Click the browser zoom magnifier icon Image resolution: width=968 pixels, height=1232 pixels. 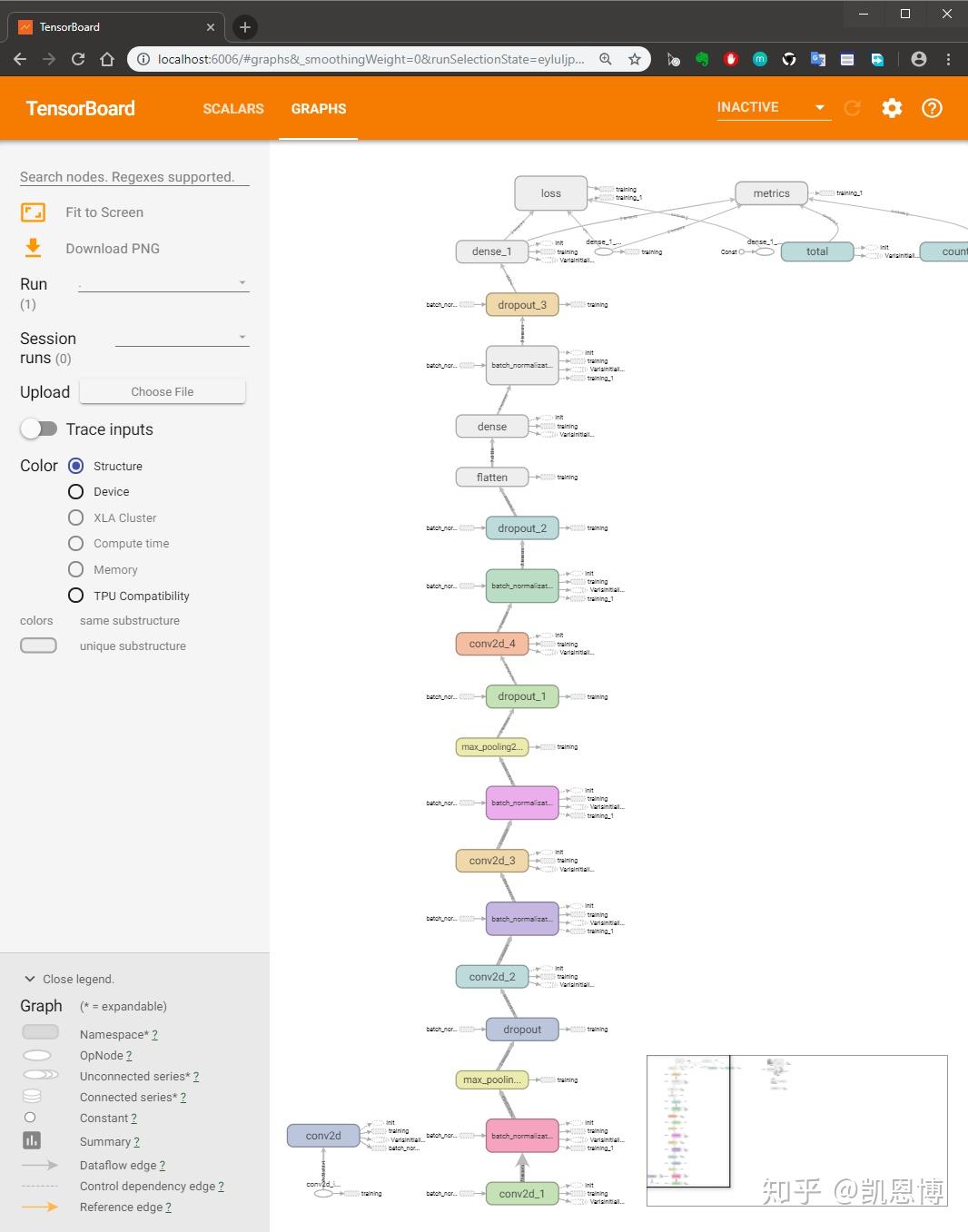(606, 59)
